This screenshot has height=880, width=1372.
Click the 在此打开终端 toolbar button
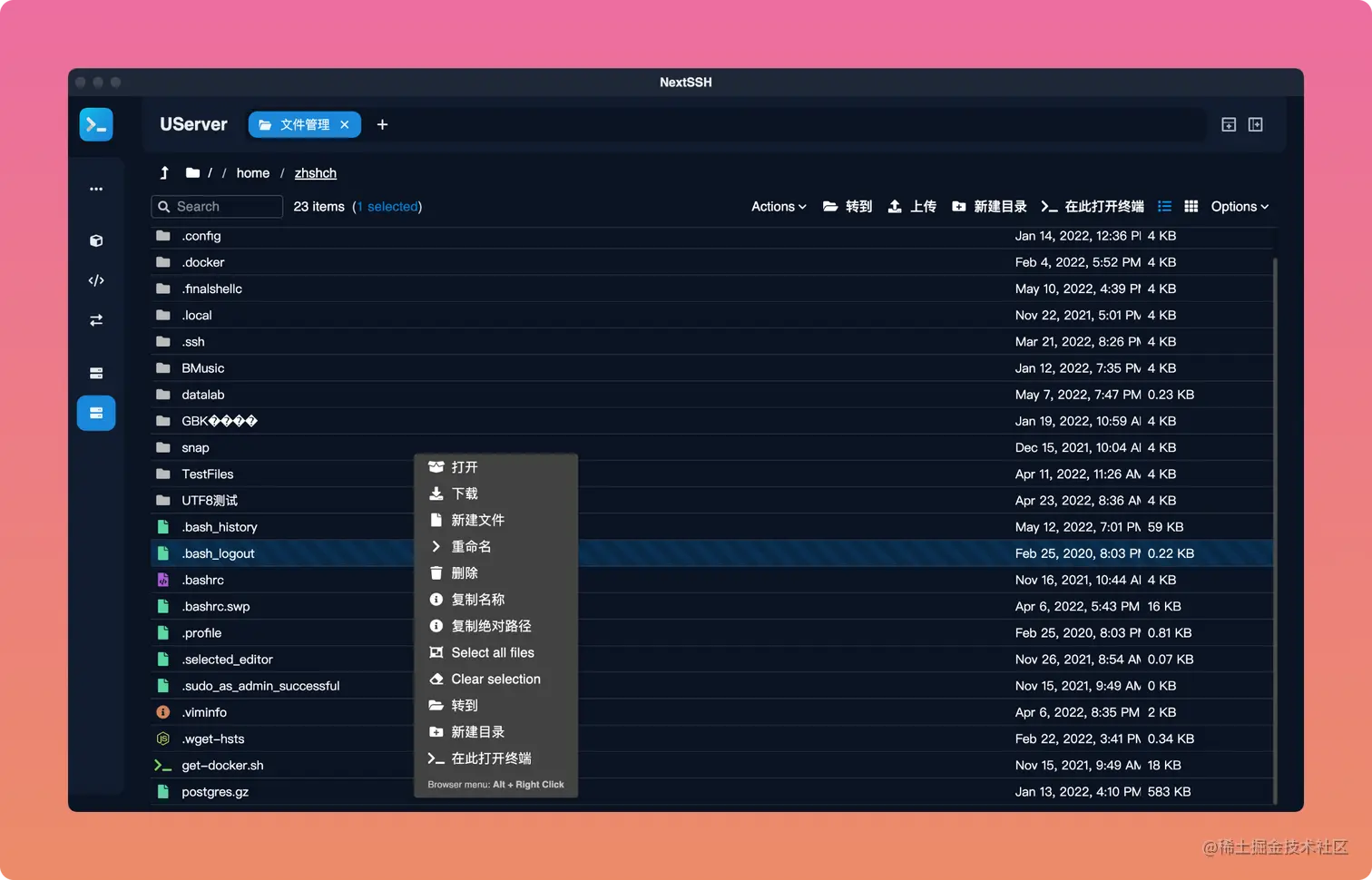point(1093,206)
